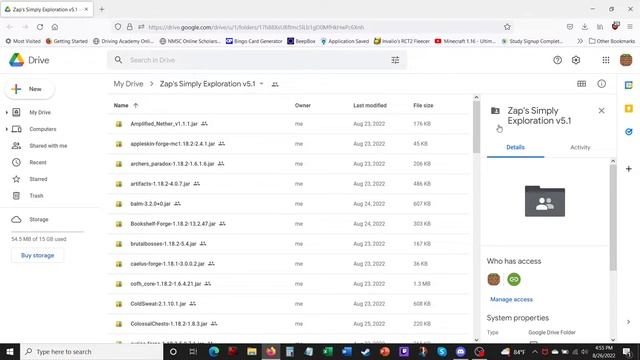
Task: Open Drive settings gear
Action: point(576,60)
